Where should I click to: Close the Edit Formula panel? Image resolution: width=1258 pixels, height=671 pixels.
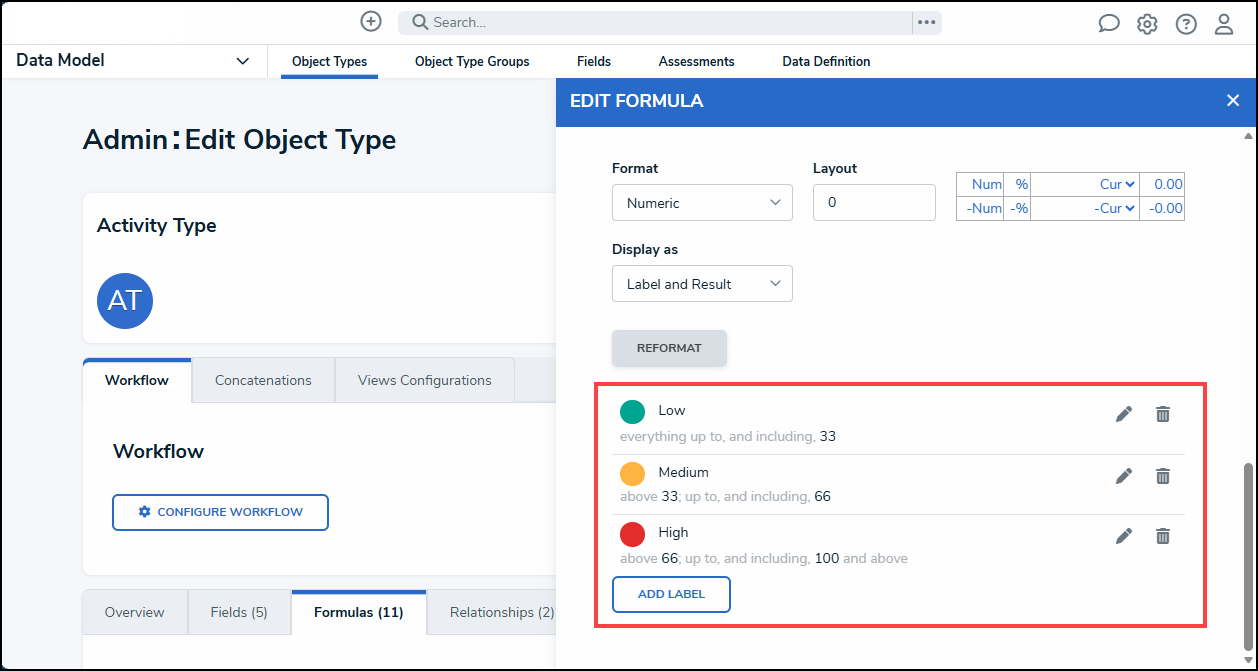coord(1233,100)
